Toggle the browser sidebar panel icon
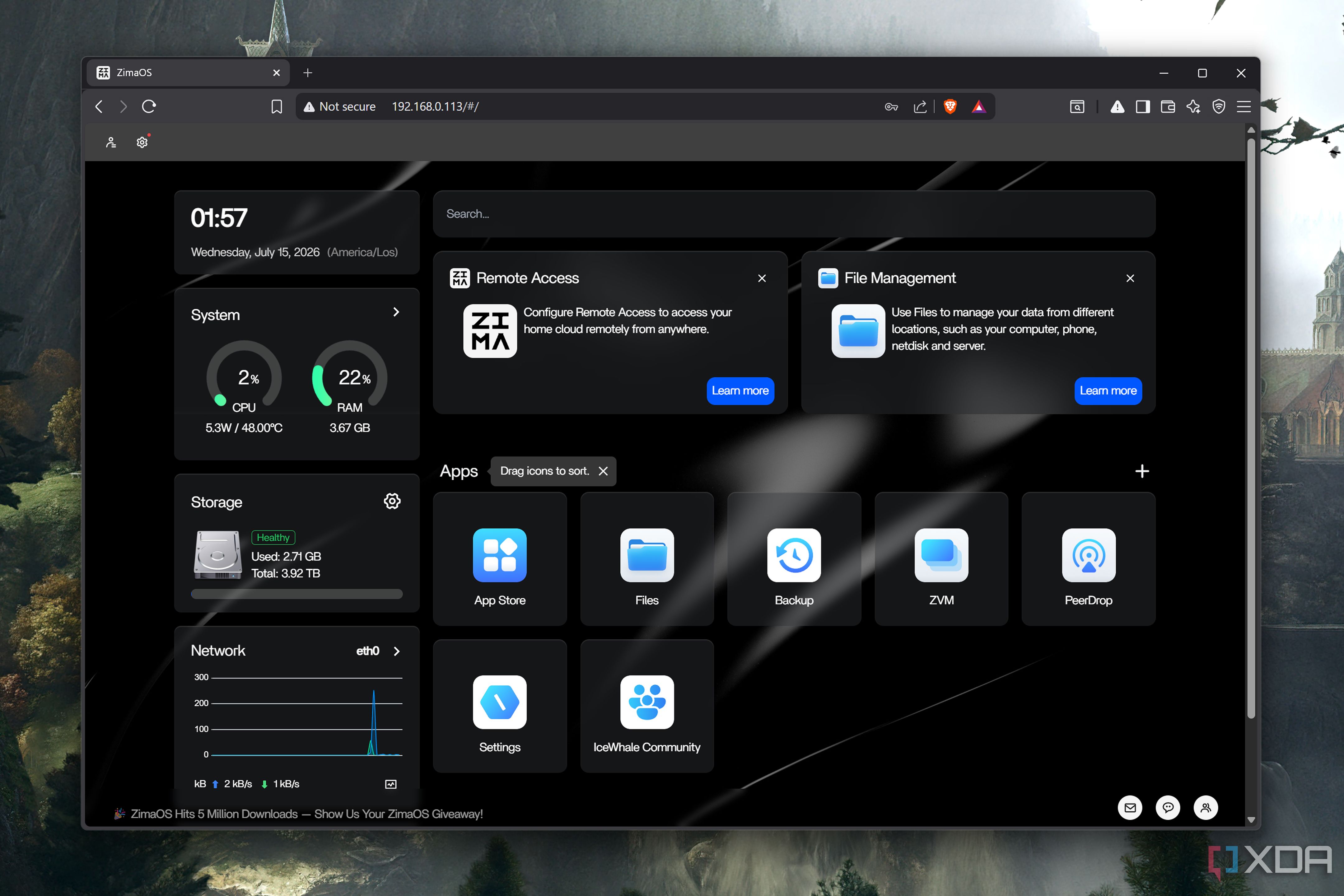This screenshot has height=896, width=1344. click(x=1142, y=106)
